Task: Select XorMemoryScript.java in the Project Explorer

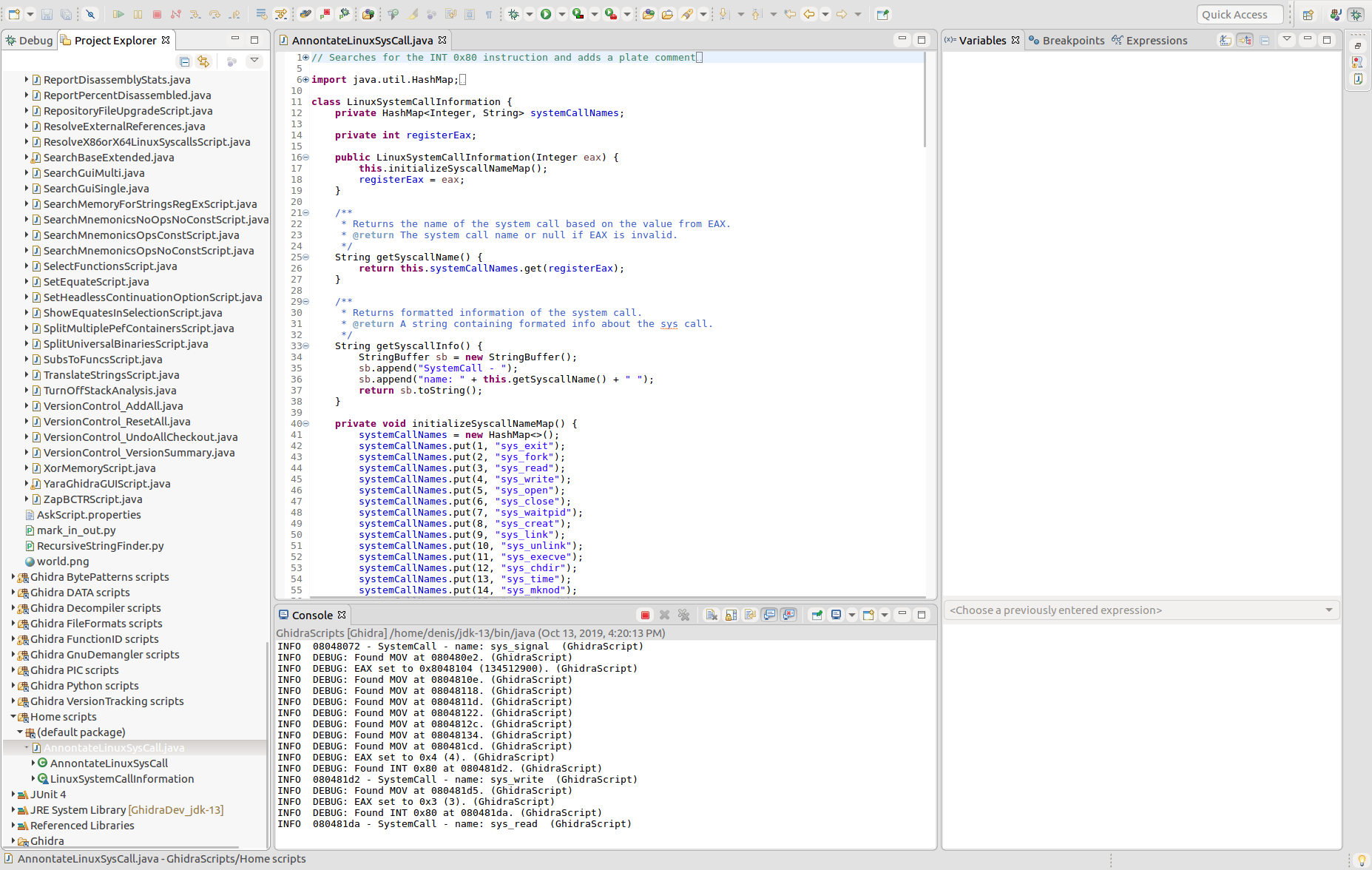Action: (99, 468)
